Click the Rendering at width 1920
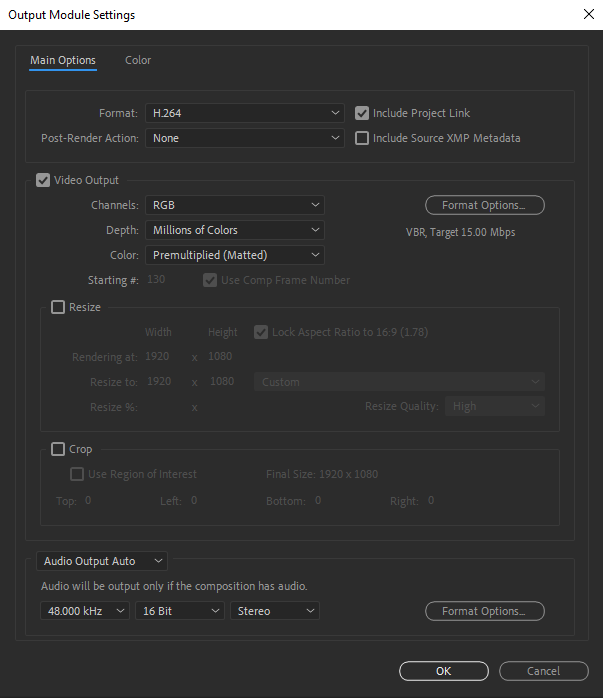This screenshot has width=603, height=698. [x=157, y=357]
